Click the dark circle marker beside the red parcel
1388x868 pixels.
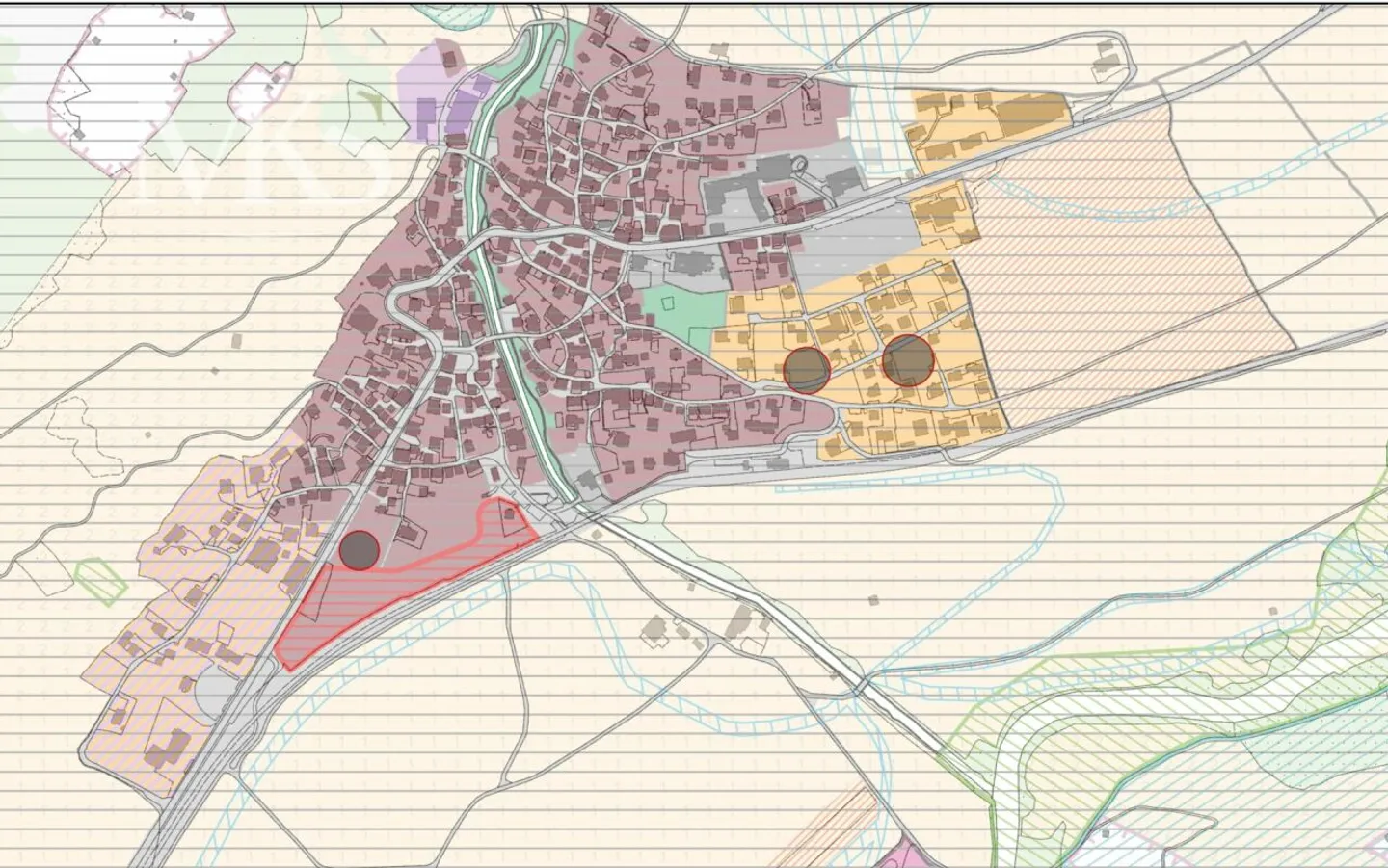click(x=359, y=549)
